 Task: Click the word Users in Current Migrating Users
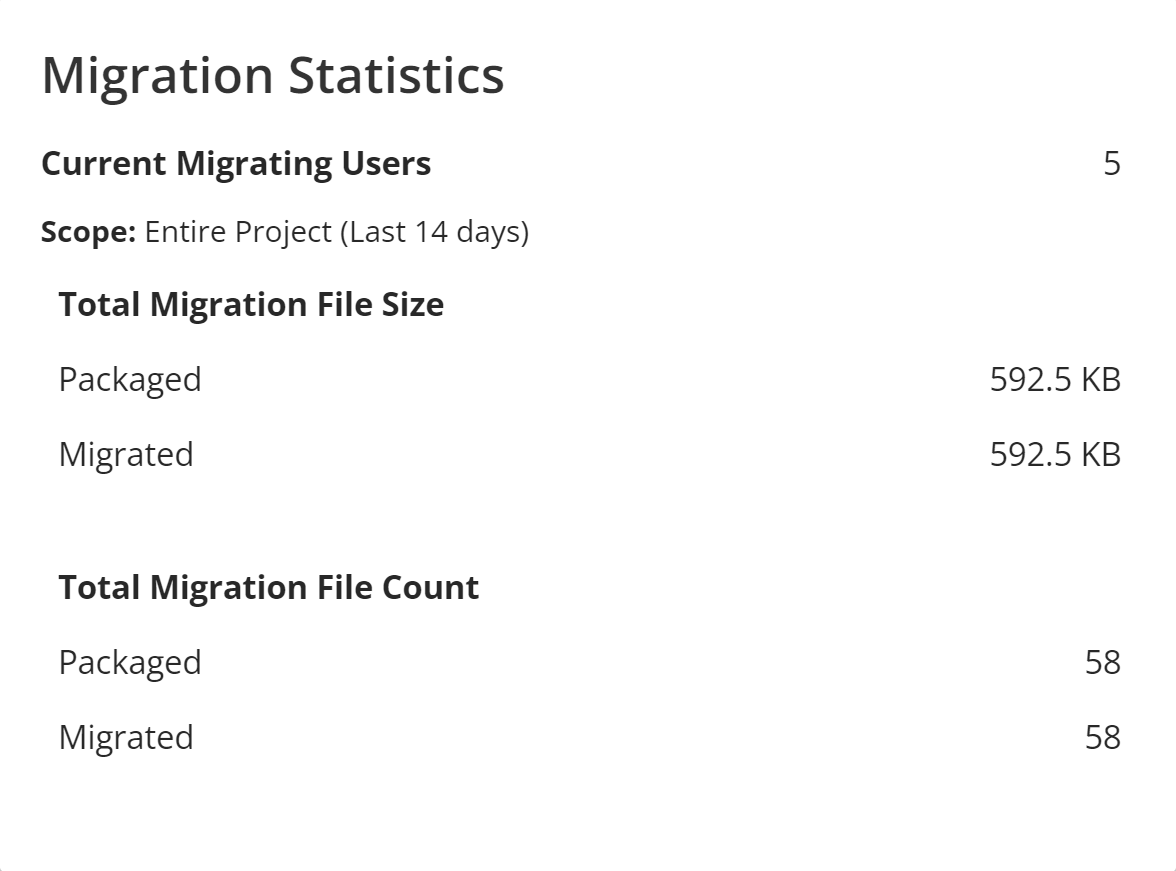tap(384, 164)
